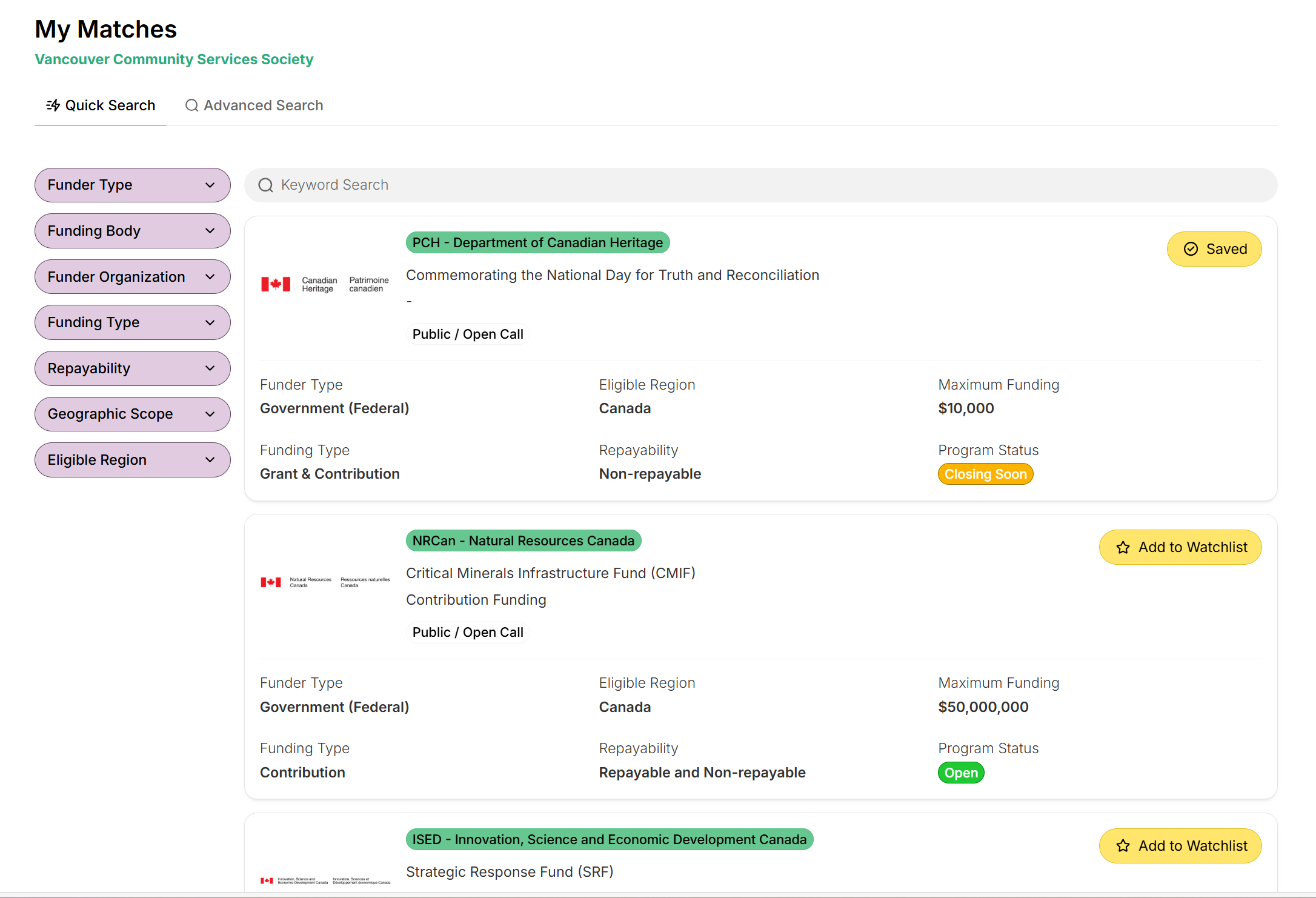Click the $10,000 maximum funding value

click(x=966, y=408)
